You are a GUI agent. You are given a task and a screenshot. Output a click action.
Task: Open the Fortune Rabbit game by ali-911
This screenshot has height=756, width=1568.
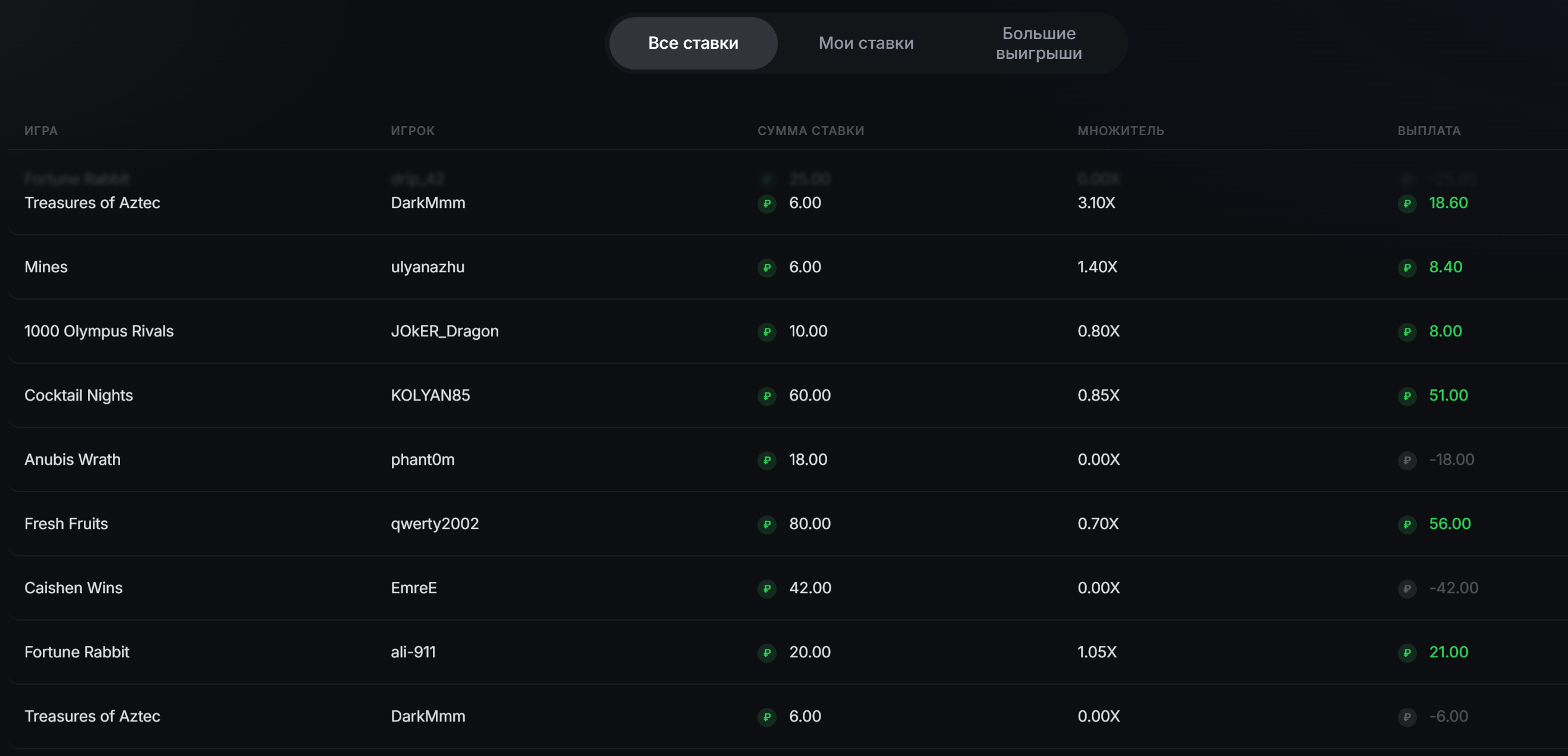(77, 652)
